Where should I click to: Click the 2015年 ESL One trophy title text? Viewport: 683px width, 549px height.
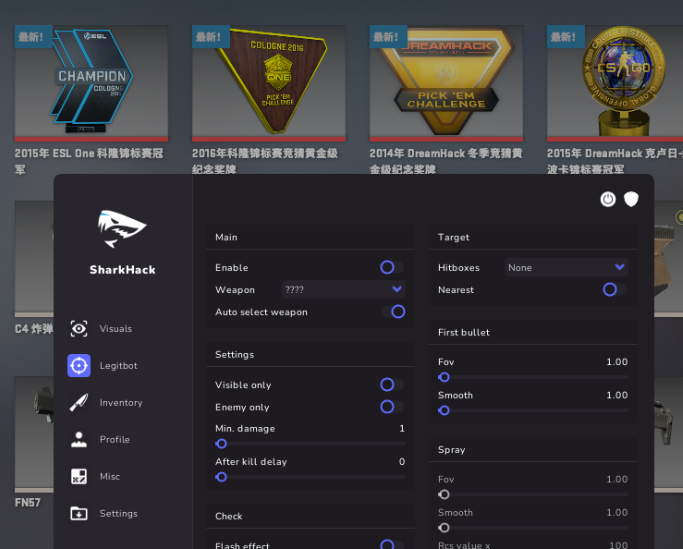point(89,161)
